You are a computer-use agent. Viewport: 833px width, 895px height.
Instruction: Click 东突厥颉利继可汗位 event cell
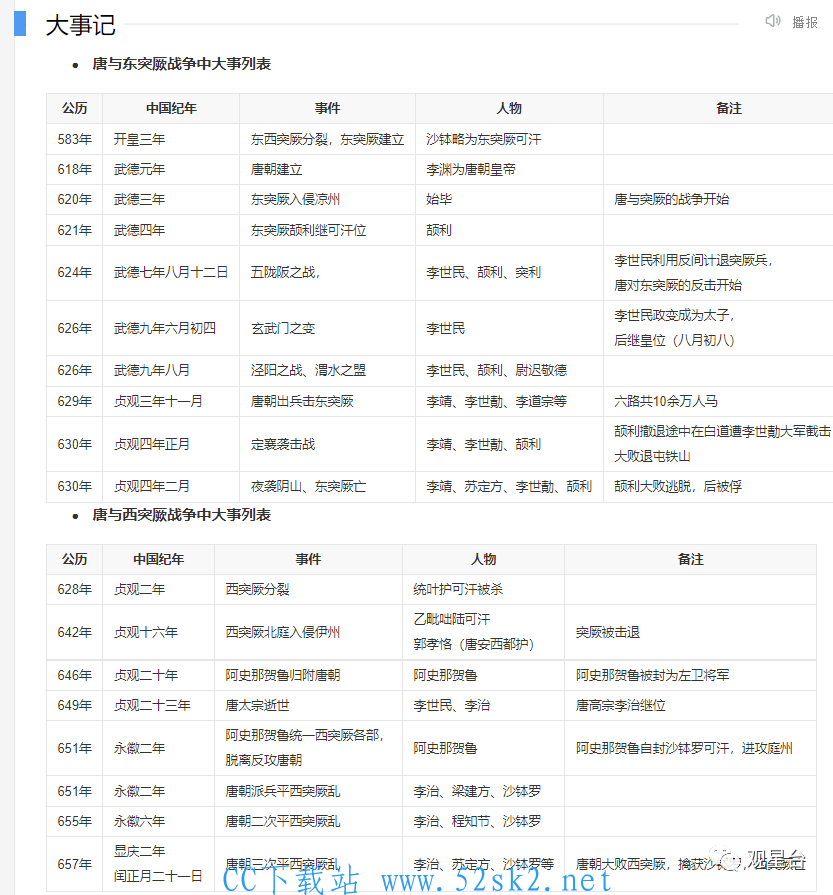[x=328, y=230]
